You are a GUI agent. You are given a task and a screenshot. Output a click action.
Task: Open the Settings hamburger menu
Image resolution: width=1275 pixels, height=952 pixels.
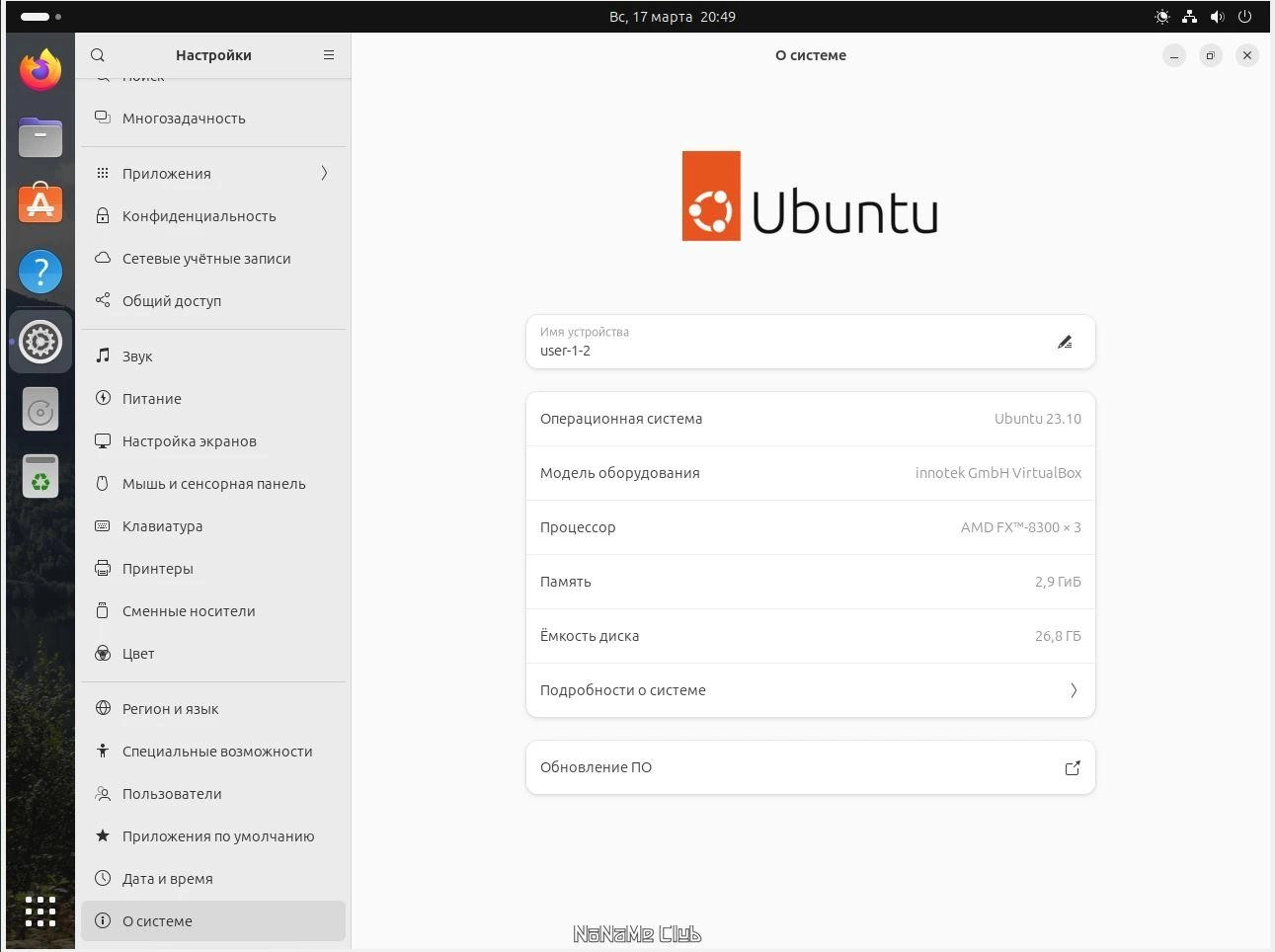tap(329, 55)
